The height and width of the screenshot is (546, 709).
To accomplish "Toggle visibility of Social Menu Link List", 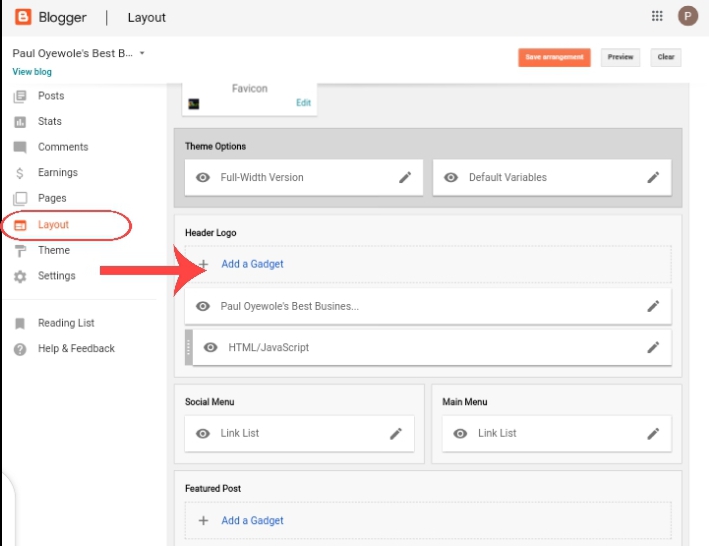I will click(x=203, y=433).
